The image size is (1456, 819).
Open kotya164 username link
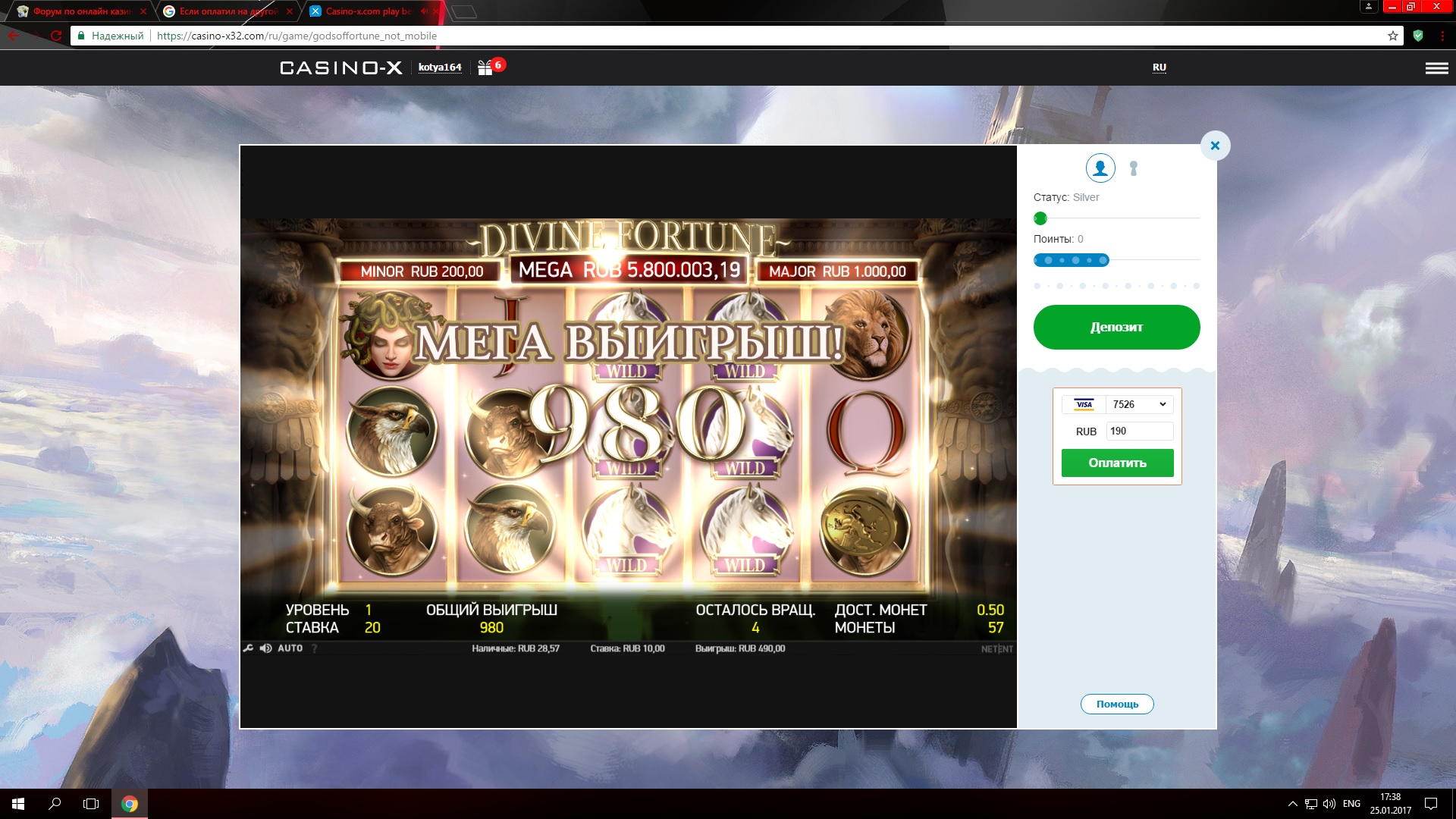coord(440,67)
